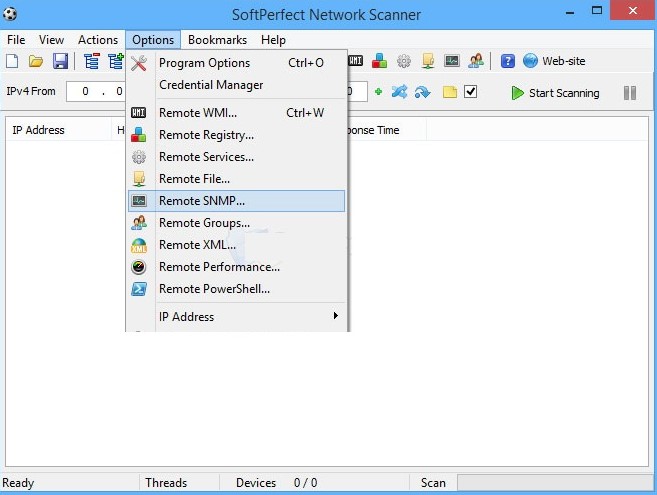The image size is (657, 495).
Task: Select Remote WMI... menu entry
Action: coord(236,113)
